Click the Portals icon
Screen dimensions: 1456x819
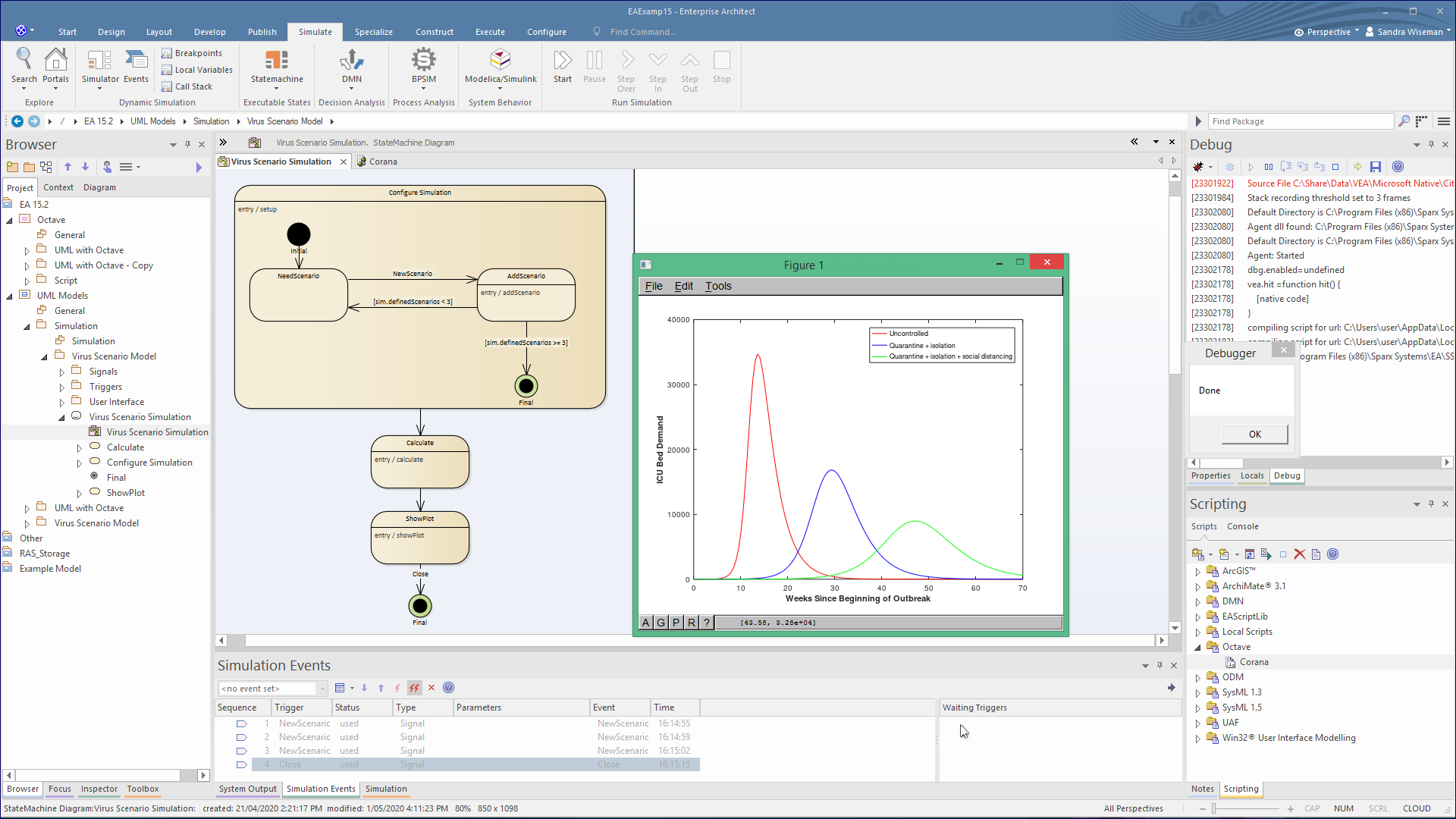point(55,61)
